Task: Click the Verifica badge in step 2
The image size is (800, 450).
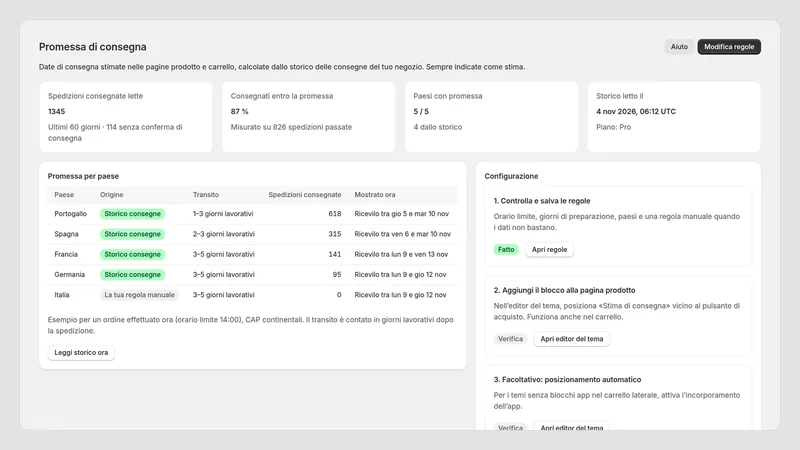Action: [x=510, y=339]
